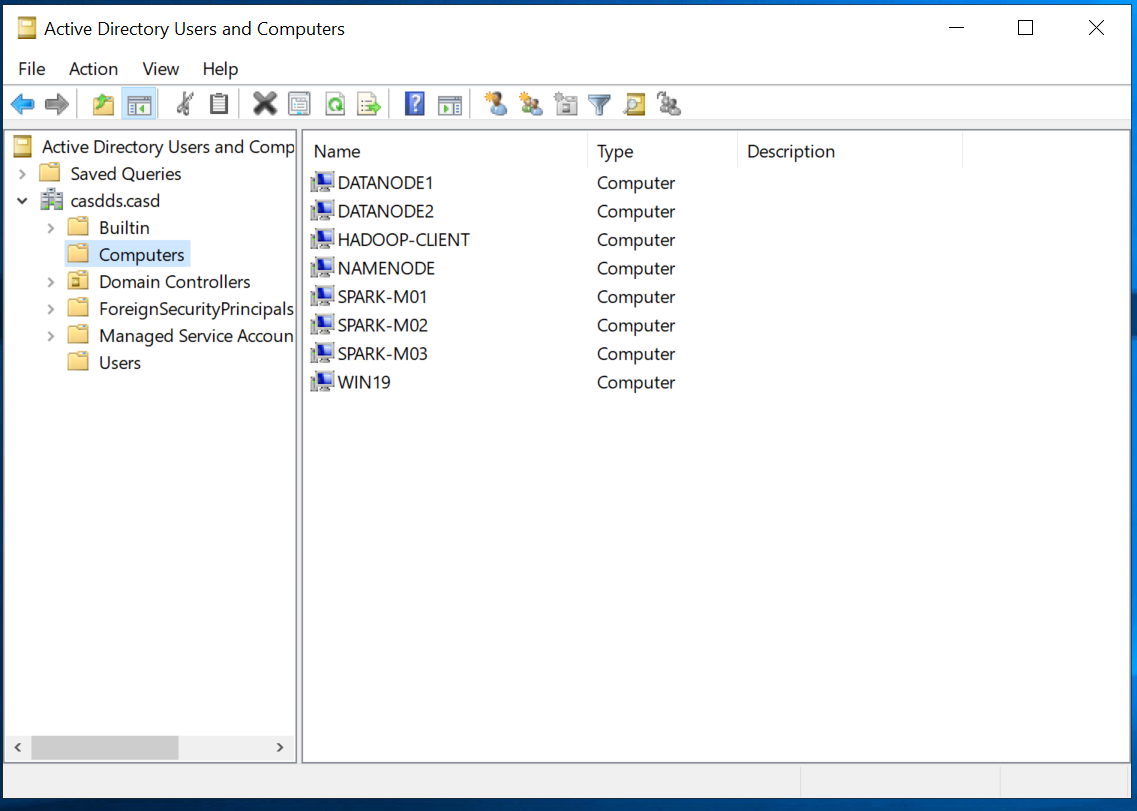Image resolution: width=1137 pixels, height=811 pixels.
Task: Refresh the list using the refresh icon
Action: coord(334,103)
